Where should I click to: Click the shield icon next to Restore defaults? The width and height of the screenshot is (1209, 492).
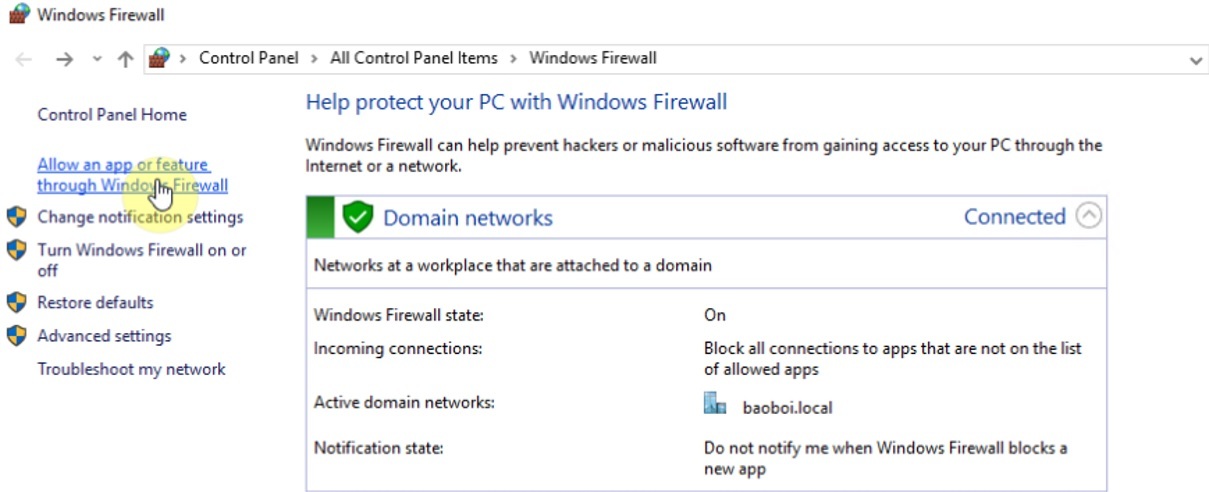point(16,302)
